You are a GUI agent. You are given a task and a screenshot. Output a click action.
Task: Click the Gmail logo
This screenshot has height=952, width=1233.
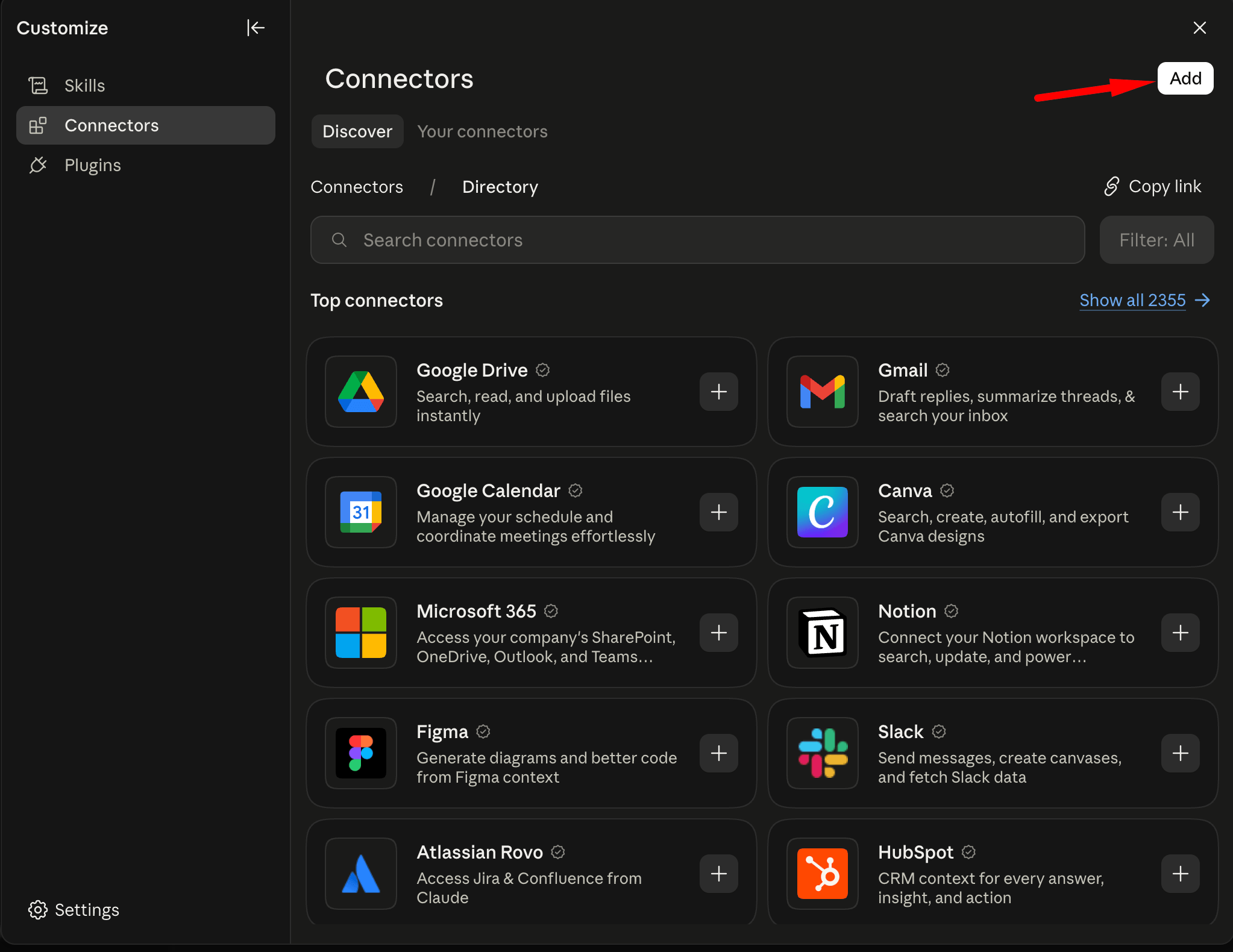pos(823,392)
